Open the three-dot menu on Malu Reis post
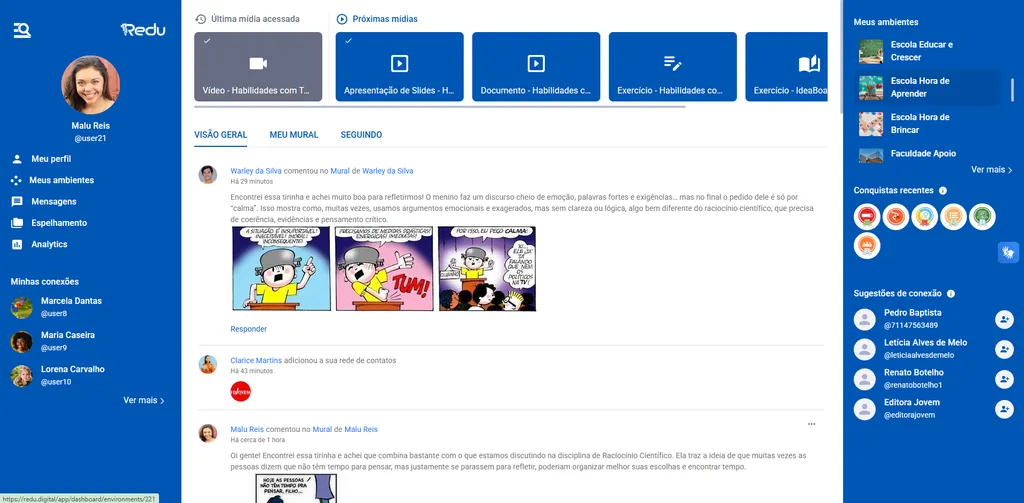Viewport: 1024px width, 503px height. [x=811, y=424]
